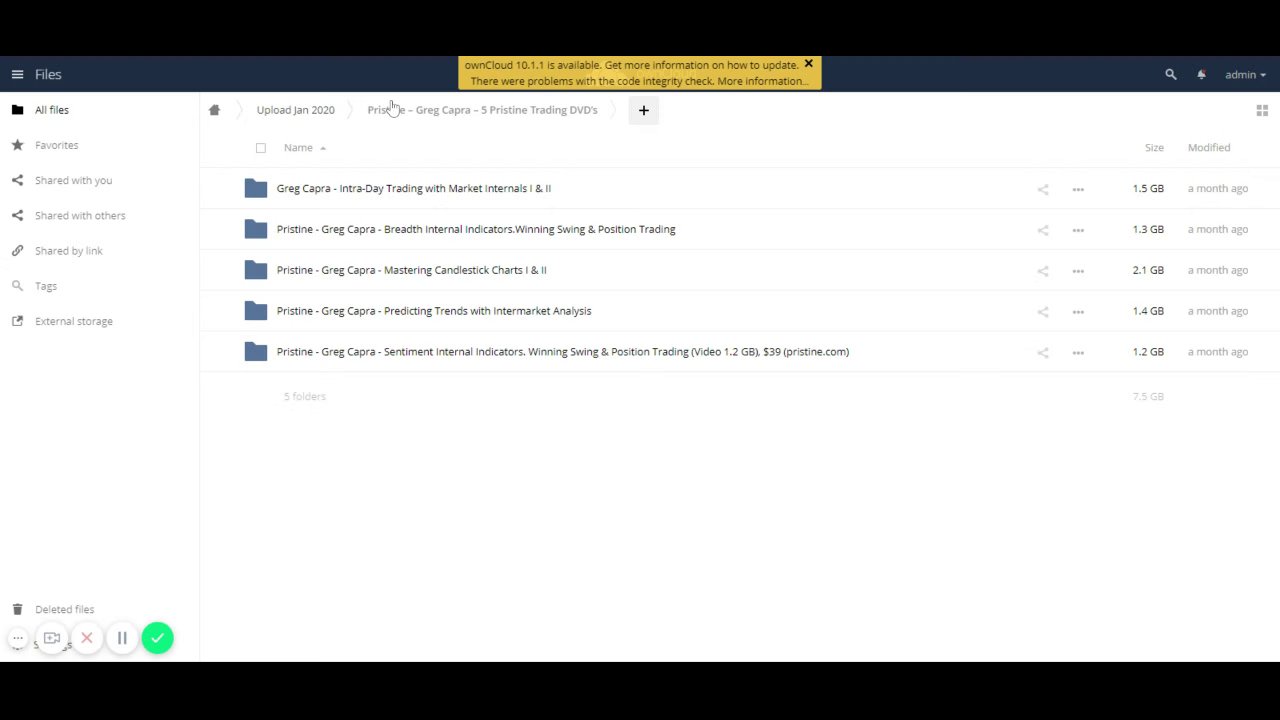Finish recording with green checkmark
Screen dimensions: 1280x720
click(157, 638)
